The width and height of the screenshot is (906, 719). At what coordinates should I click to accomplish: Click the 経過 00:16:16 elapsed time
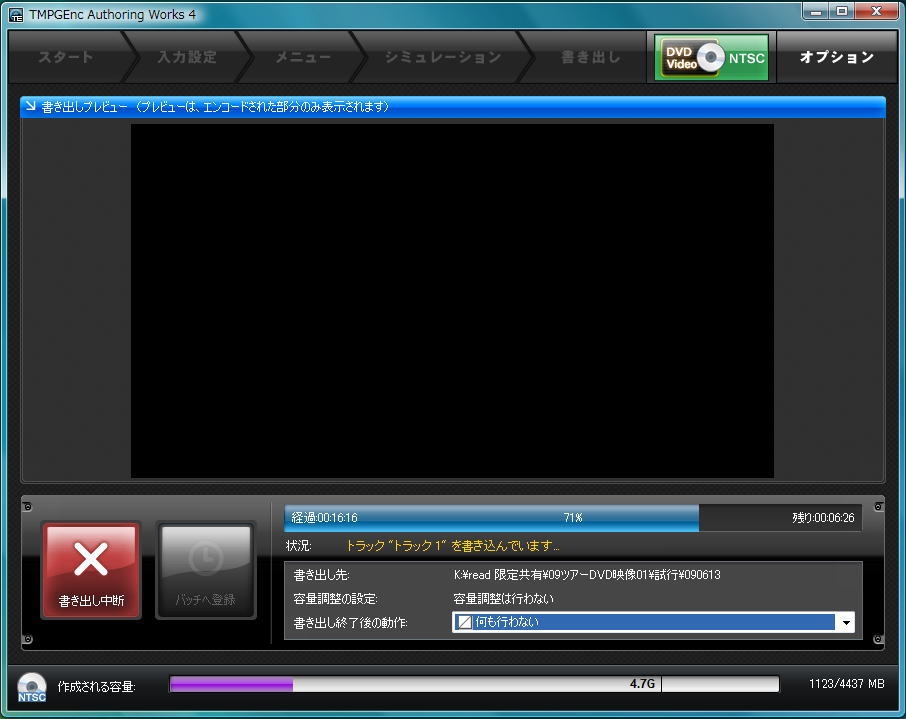(324, 518)
